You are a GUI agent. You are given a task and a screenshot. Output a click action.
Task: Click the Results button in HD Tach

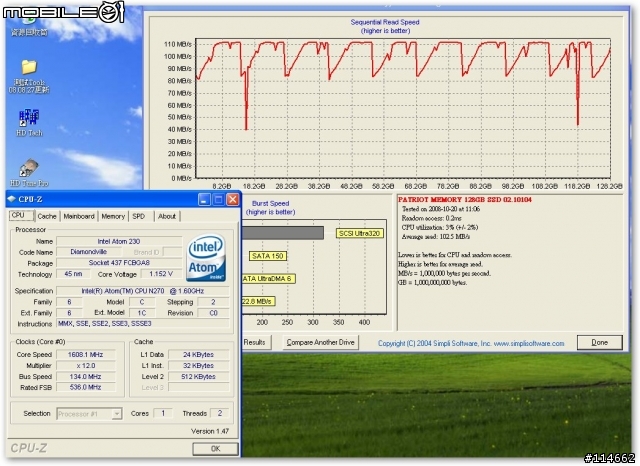255,342
